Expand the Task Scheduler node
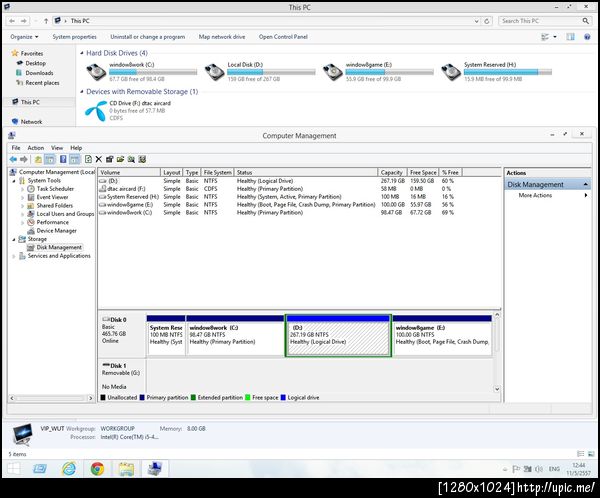Viewport: 600px width, 498px height. pos(22,189)
